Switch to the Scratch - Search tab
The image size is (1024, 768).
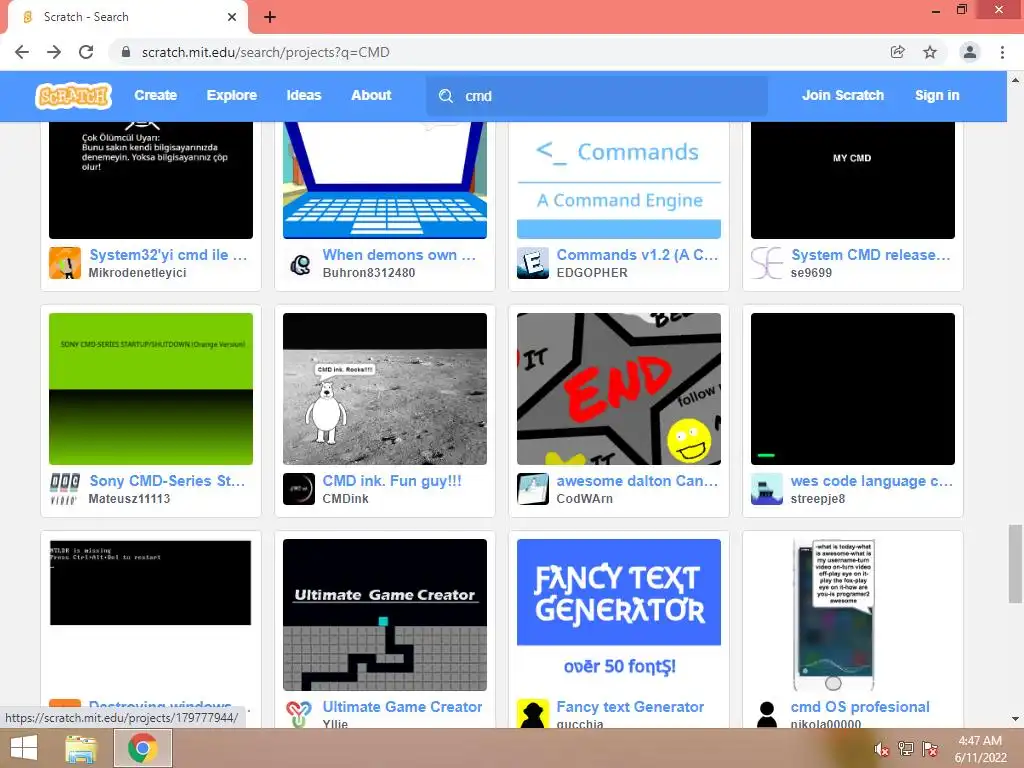(x=127, y=17)
